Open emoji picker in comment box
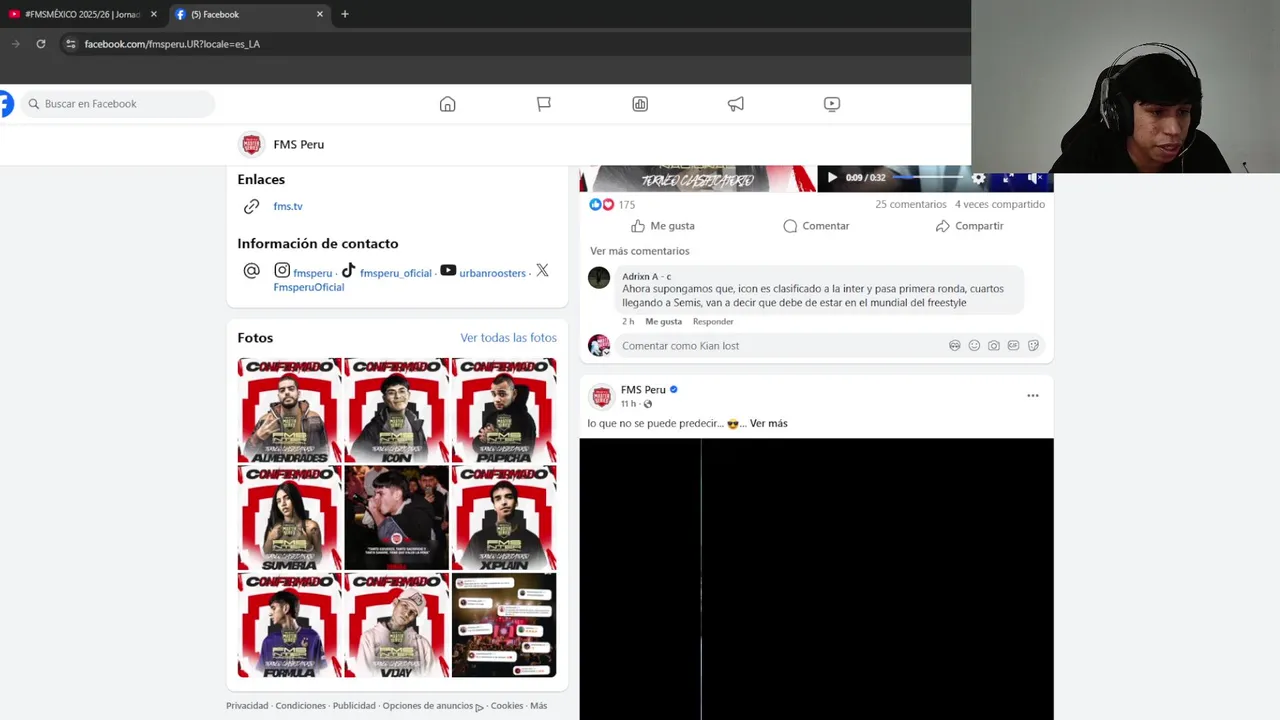This screenshot has width=1280, height=720. pyautogui.click(x=974, y=346)
